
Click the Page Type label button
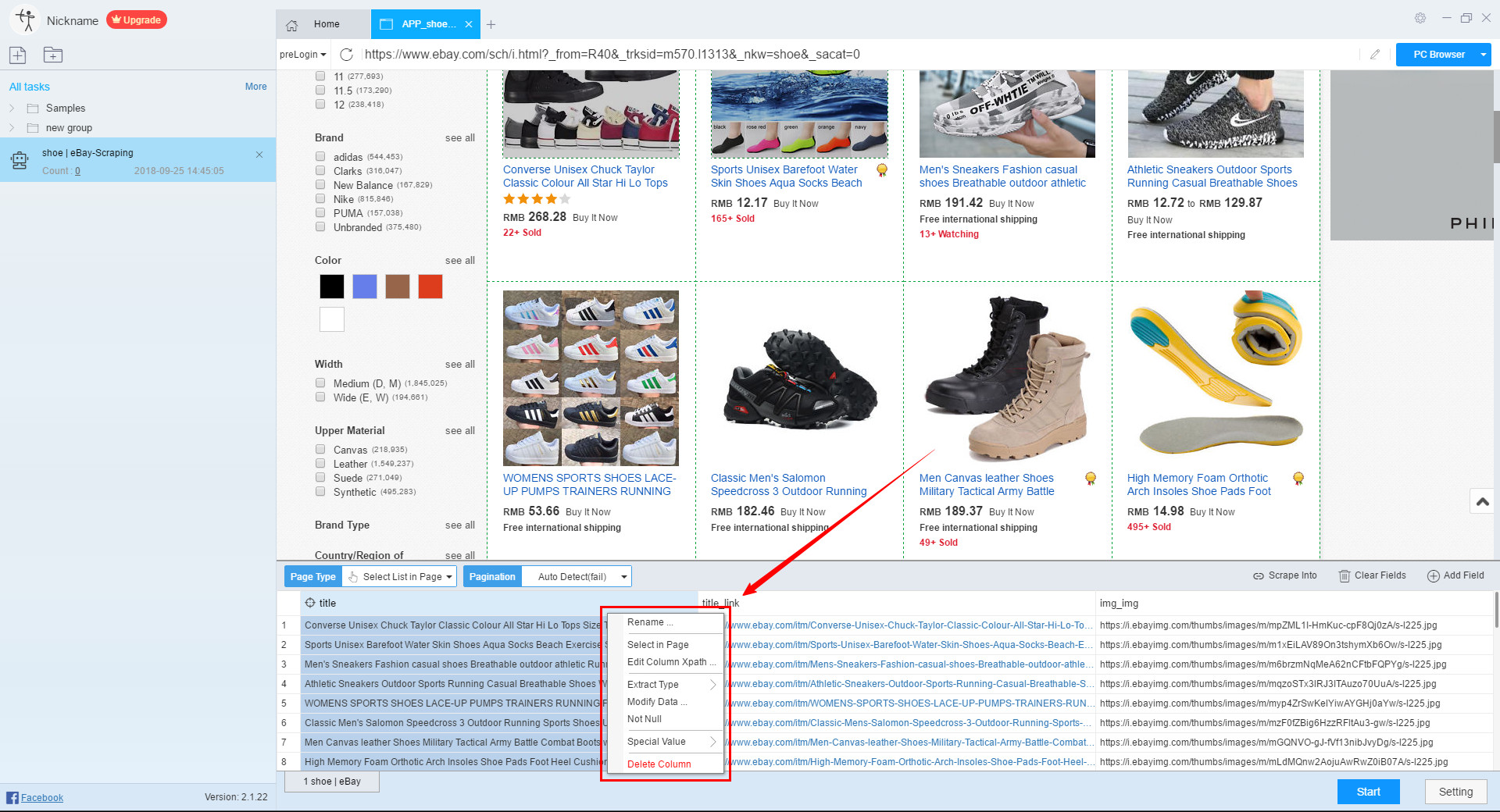[x=313, y=577]
